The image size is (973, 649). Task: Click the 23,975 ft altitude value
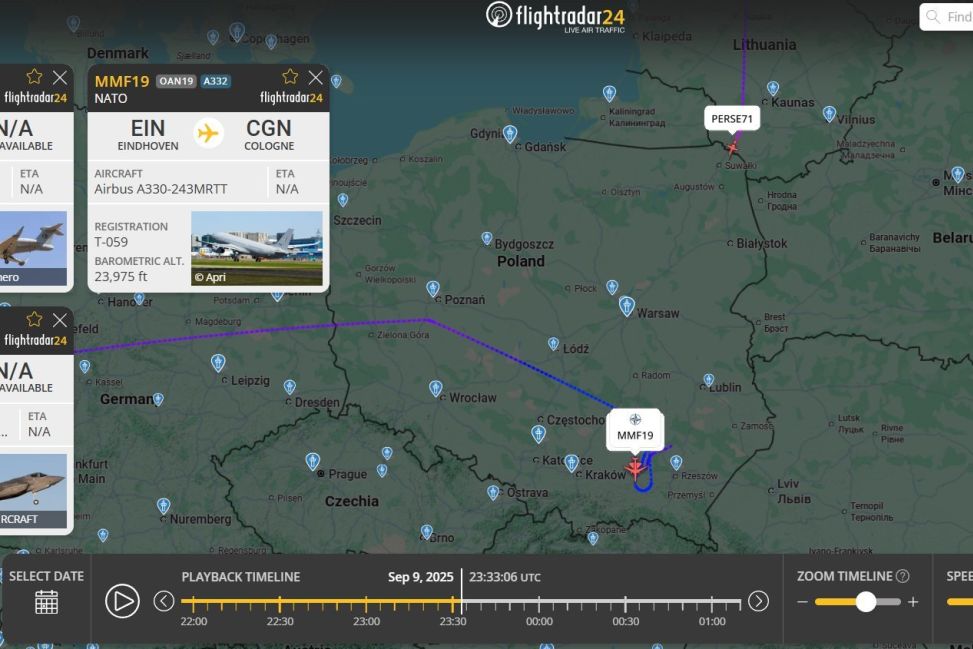[x=120, y=277]
